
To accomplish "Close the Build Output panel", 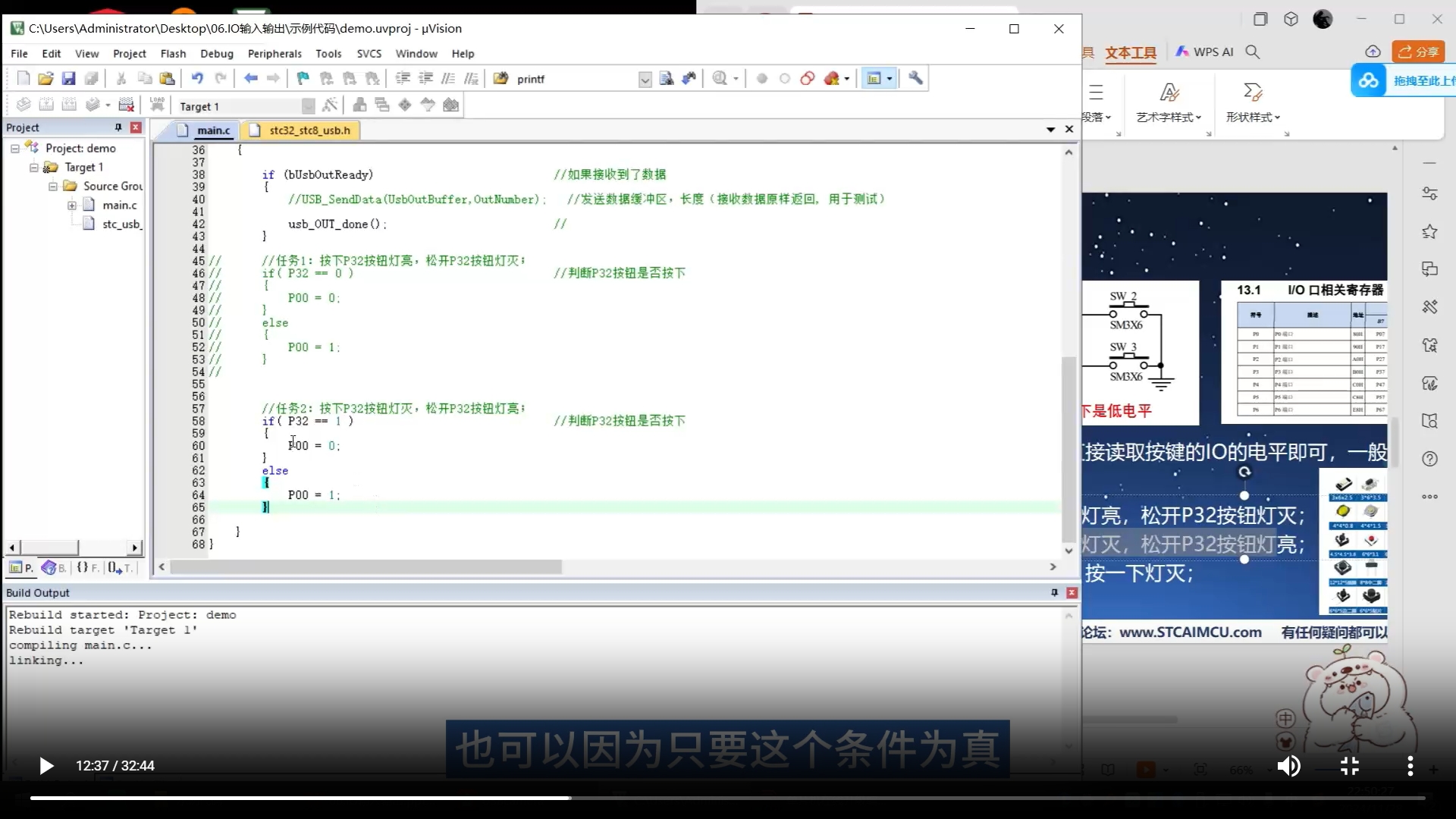I will click(1072, 592).
